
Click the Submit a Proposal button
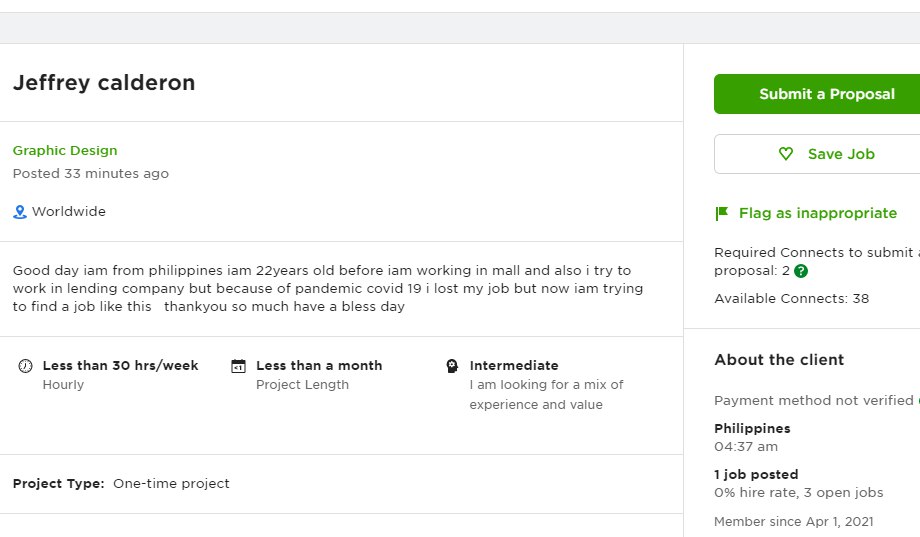point(817,94)
